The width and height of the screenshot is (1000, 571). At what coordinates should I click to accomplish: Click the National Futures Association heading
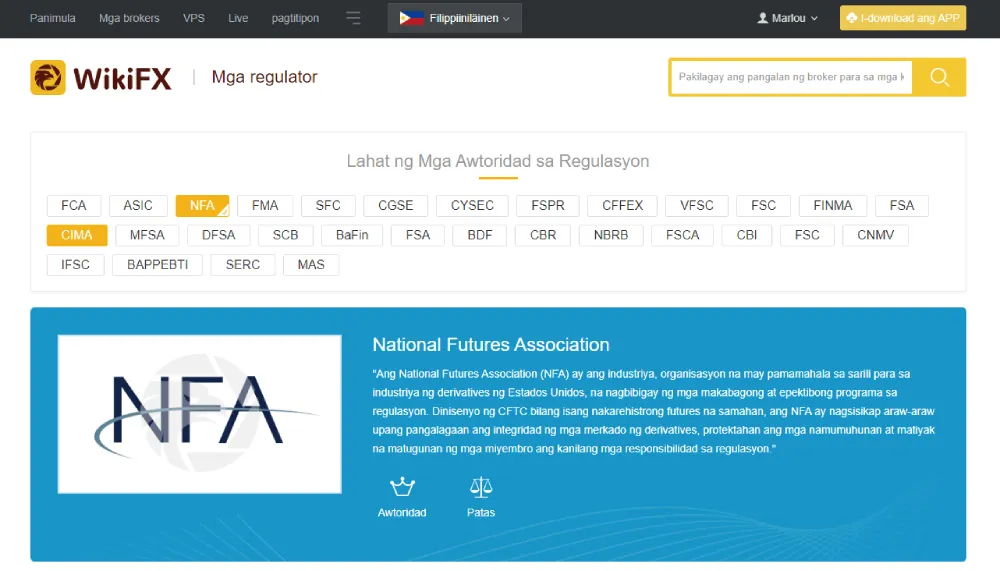(x=491, y=345)
